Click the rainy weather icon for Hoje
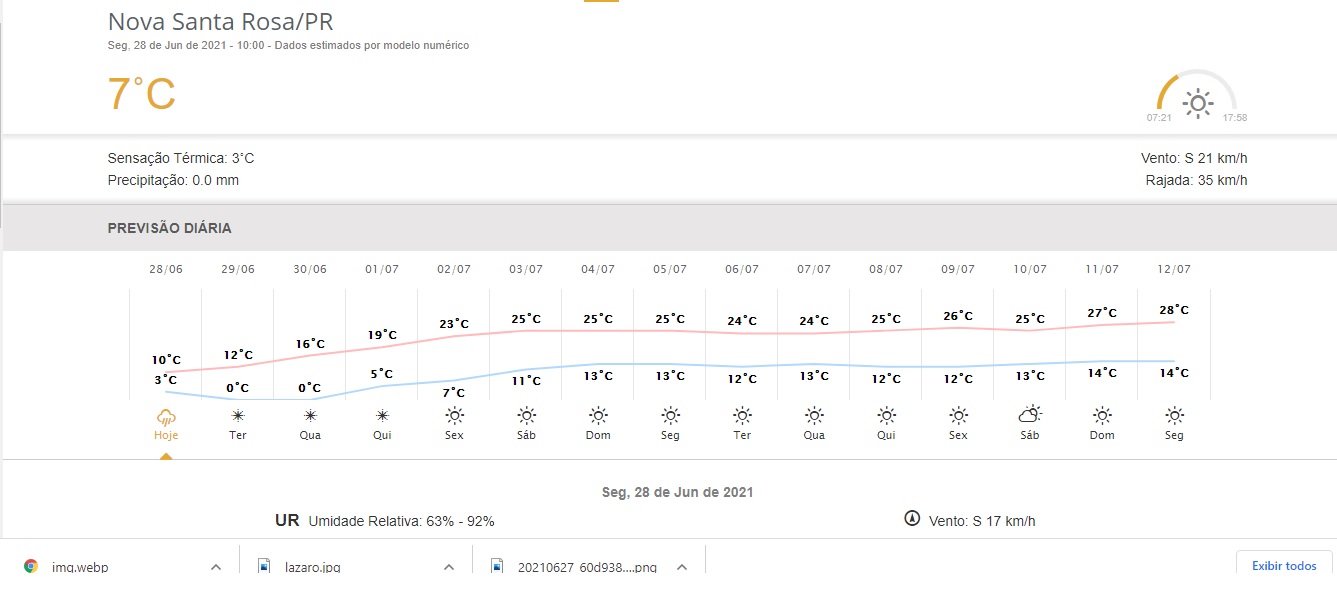Screen dimensions: 1337x600 click(166, 415)
